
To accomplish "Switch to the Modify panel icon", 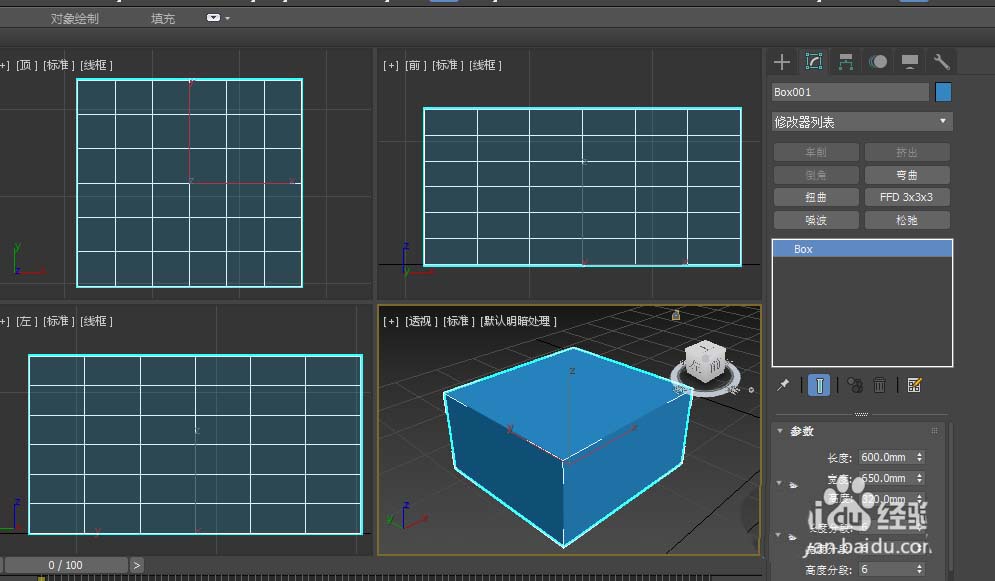I will pyautogui.click(x=814, y=62).
